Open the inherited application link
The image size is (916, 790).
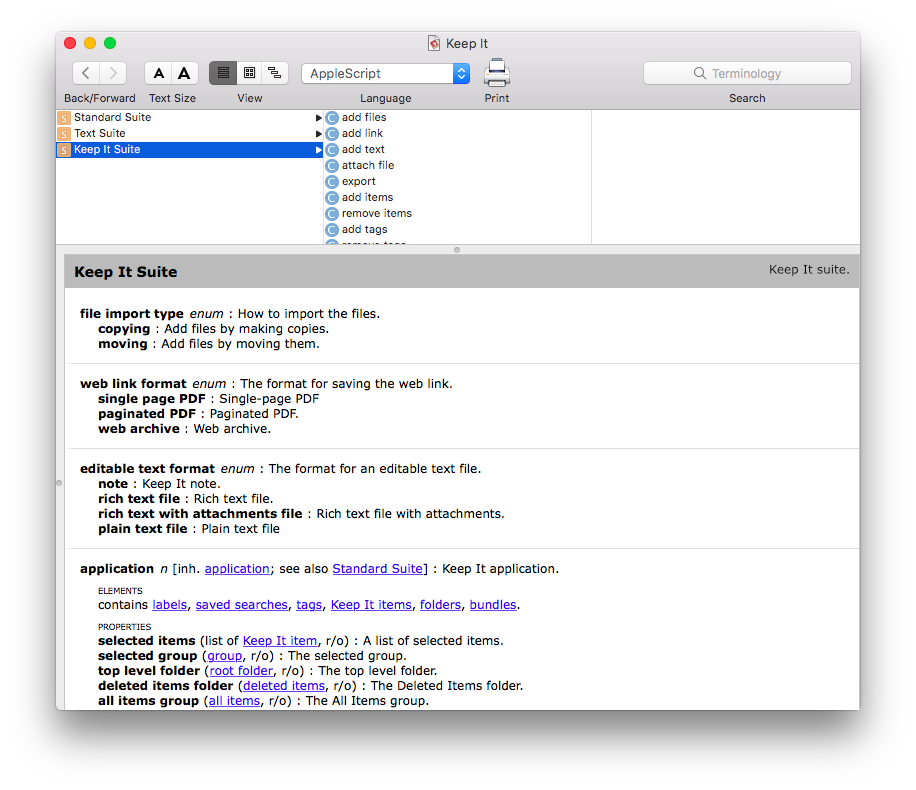point(237,569)
